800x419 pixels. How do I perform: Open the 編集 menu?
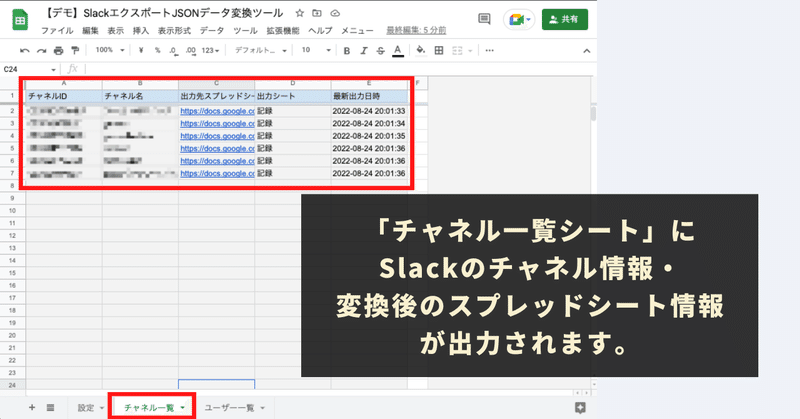point(90,31)
